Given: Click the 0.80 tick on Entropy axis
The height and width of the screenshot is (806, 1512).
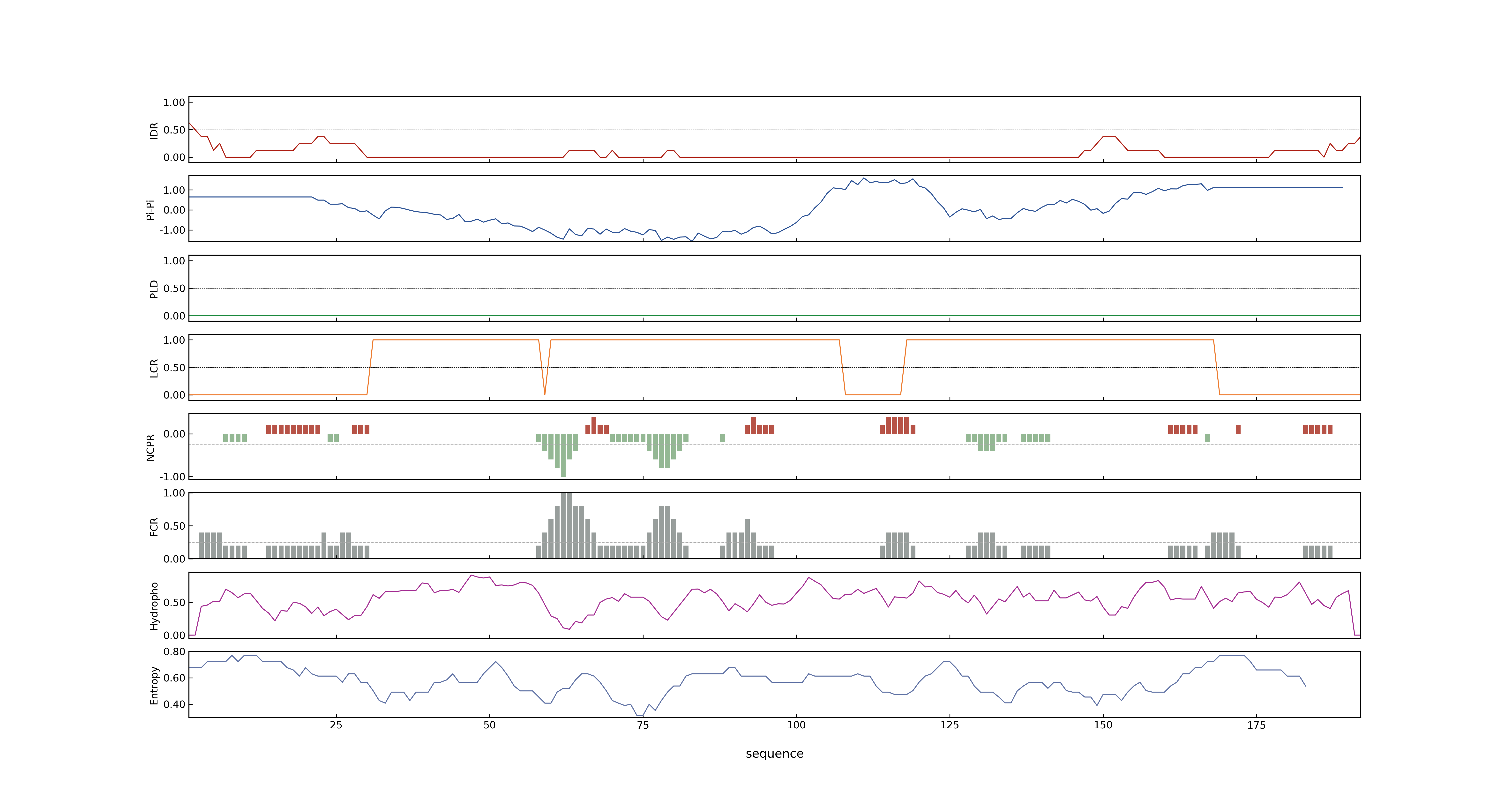Looking at the screenshot, I should pos(174,652).
